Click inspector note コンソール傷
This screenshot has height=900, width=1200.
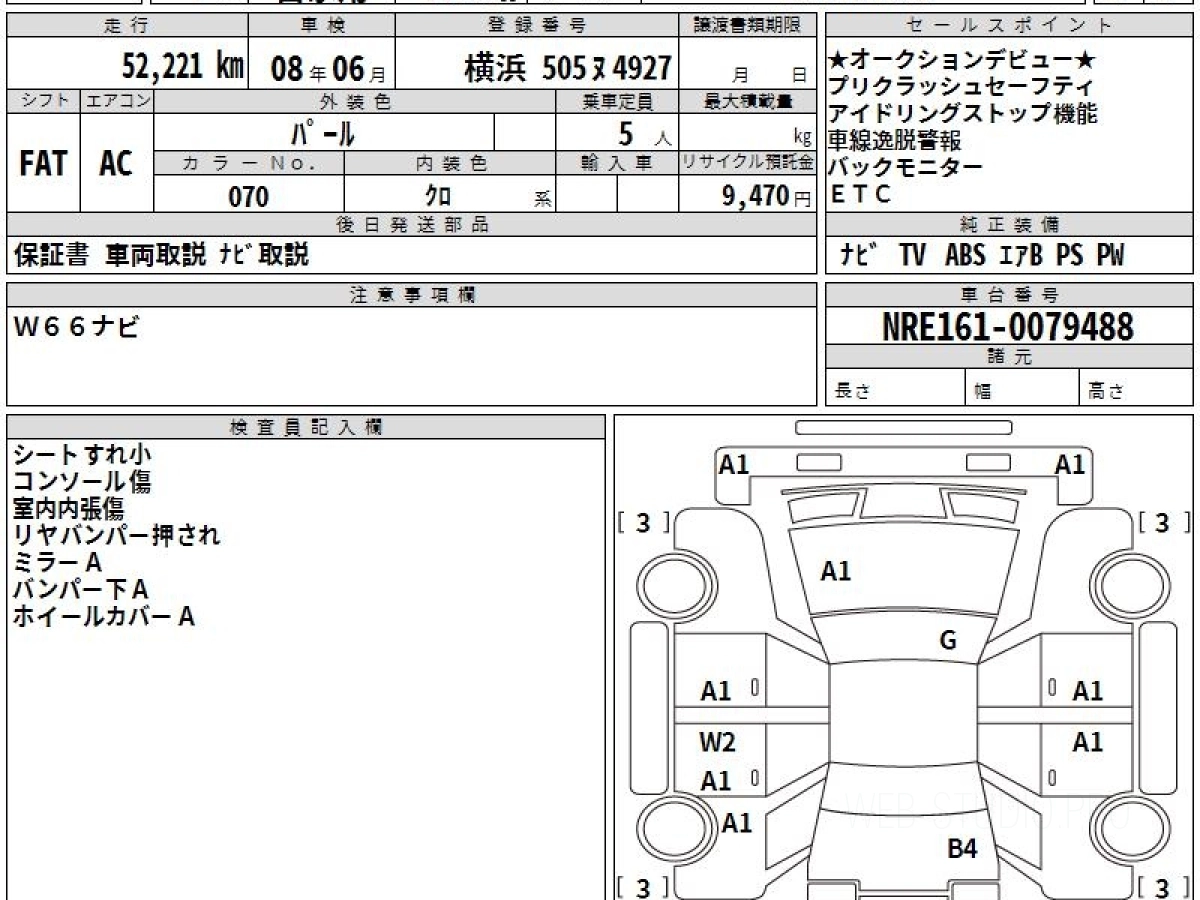tap(82, 482)
